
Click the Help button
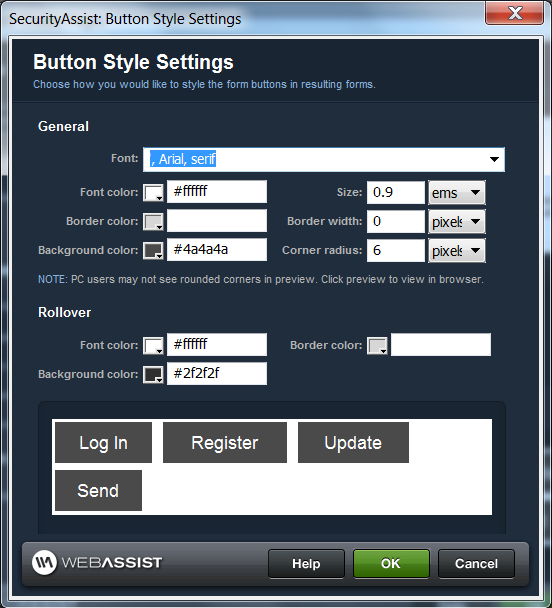click(x=306, y=563)
